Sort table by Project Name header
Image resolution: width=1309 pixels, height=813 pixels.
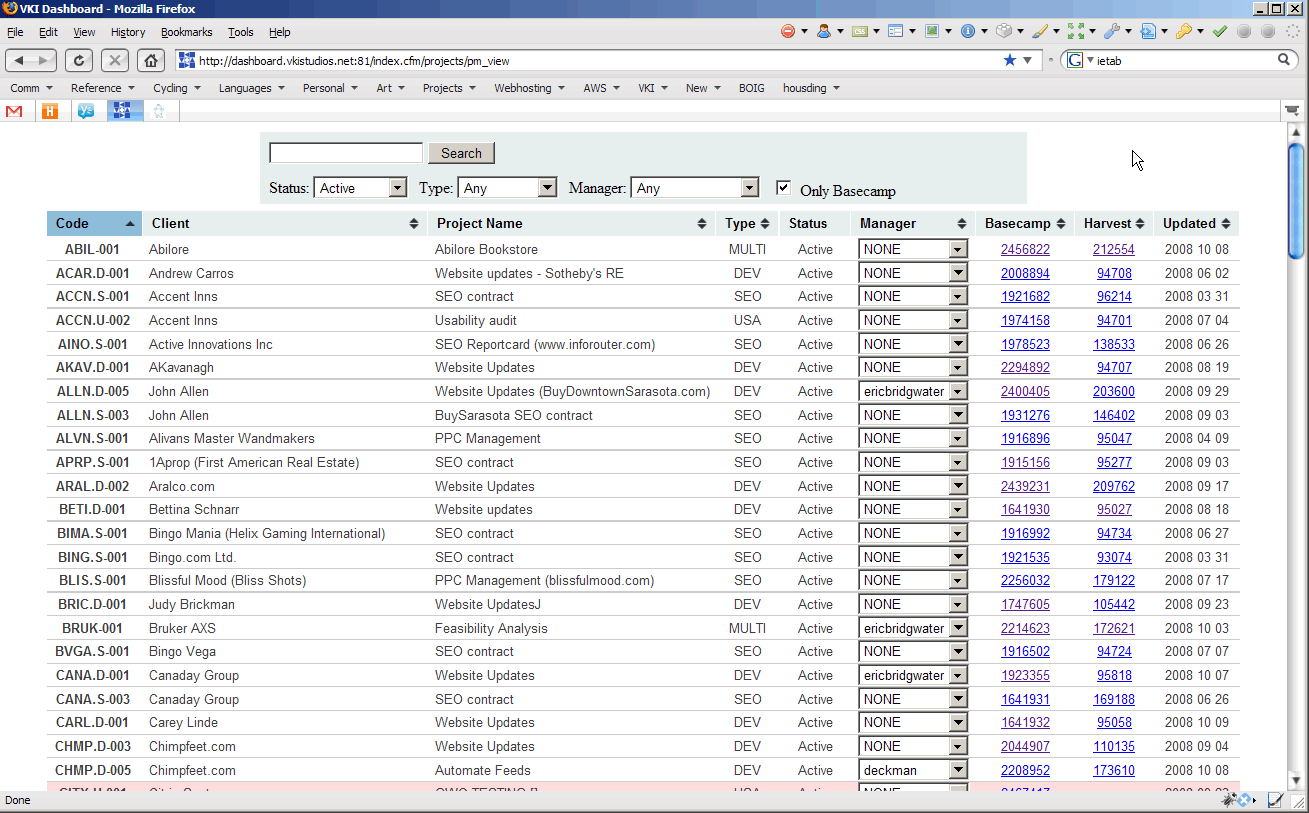(571, 223)
